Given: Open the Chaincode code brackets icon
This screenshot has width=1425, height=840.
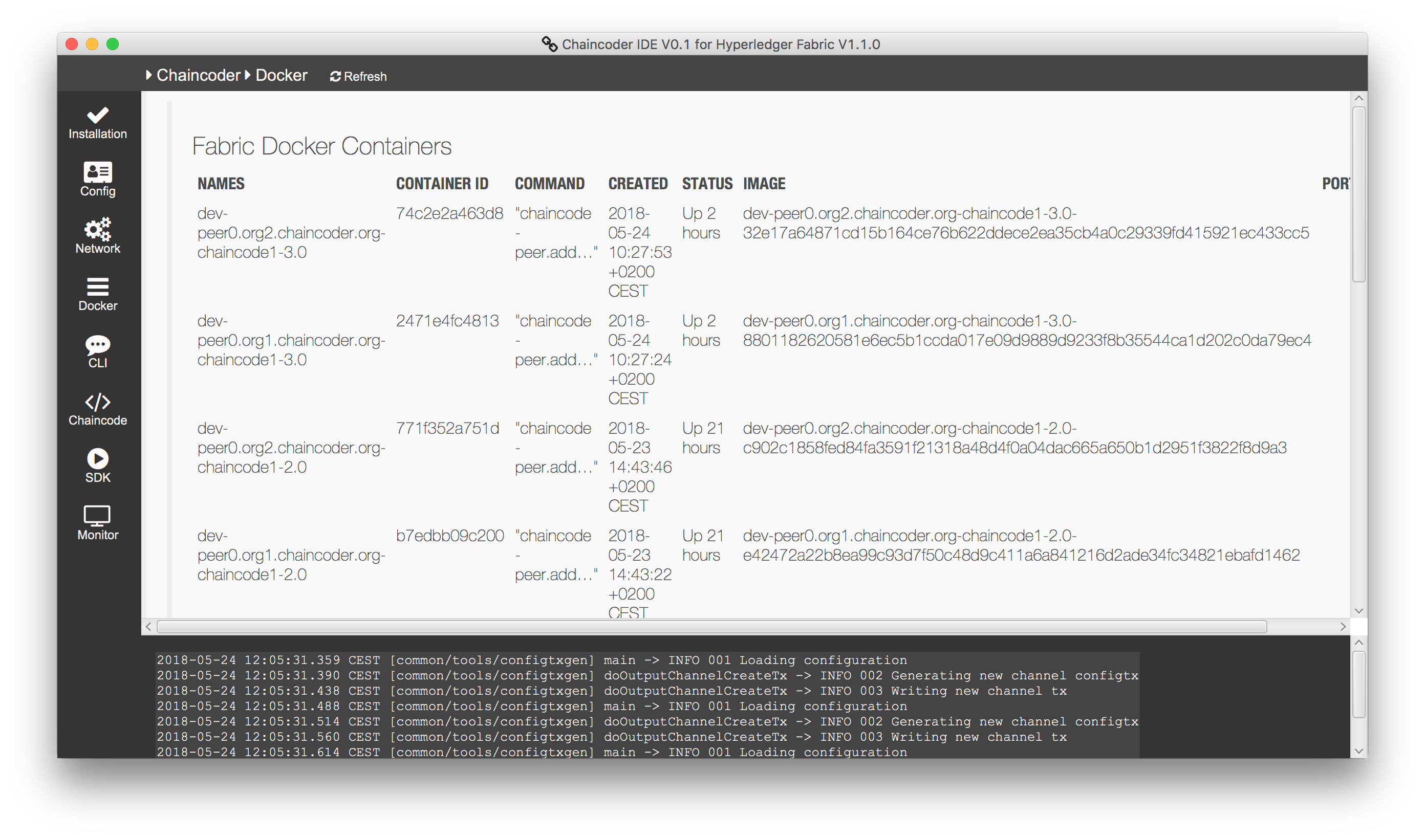Looking at the screenshot, I should tap(97, 409).
